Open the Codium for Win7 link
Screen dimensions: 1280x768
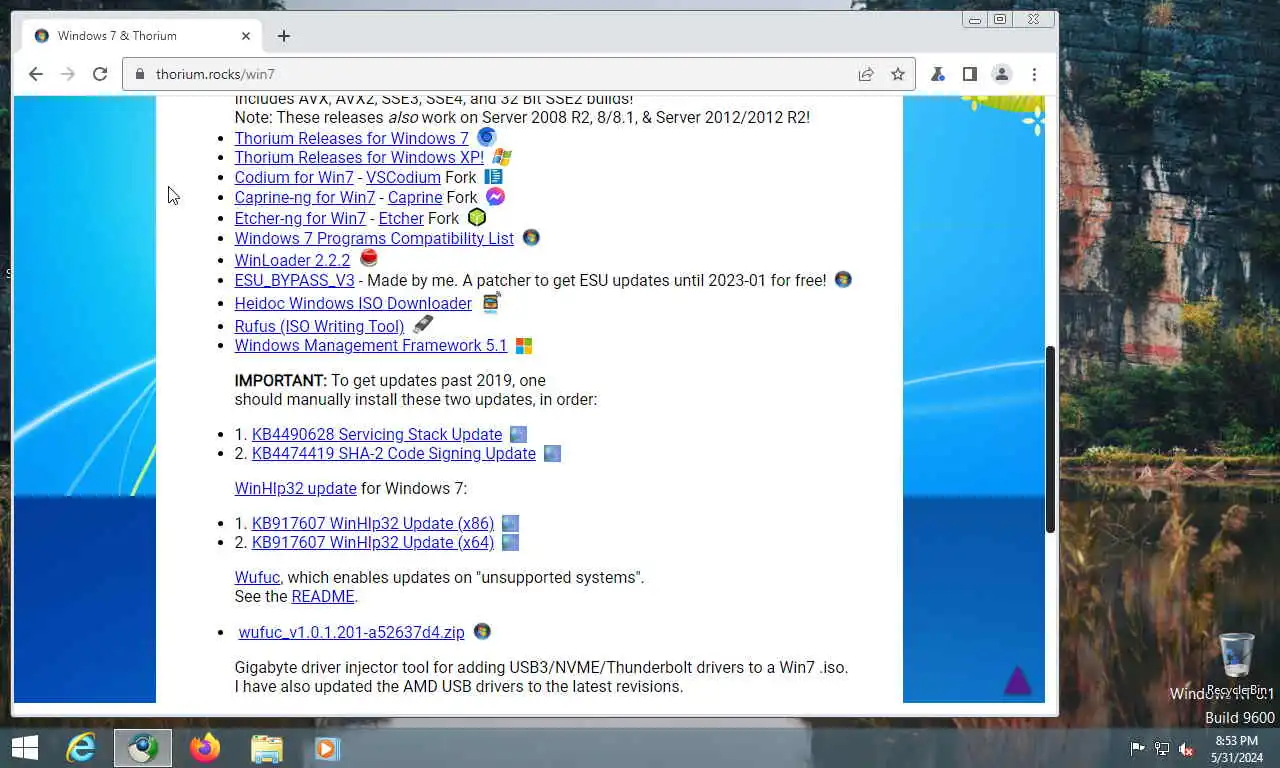[294, 177]
